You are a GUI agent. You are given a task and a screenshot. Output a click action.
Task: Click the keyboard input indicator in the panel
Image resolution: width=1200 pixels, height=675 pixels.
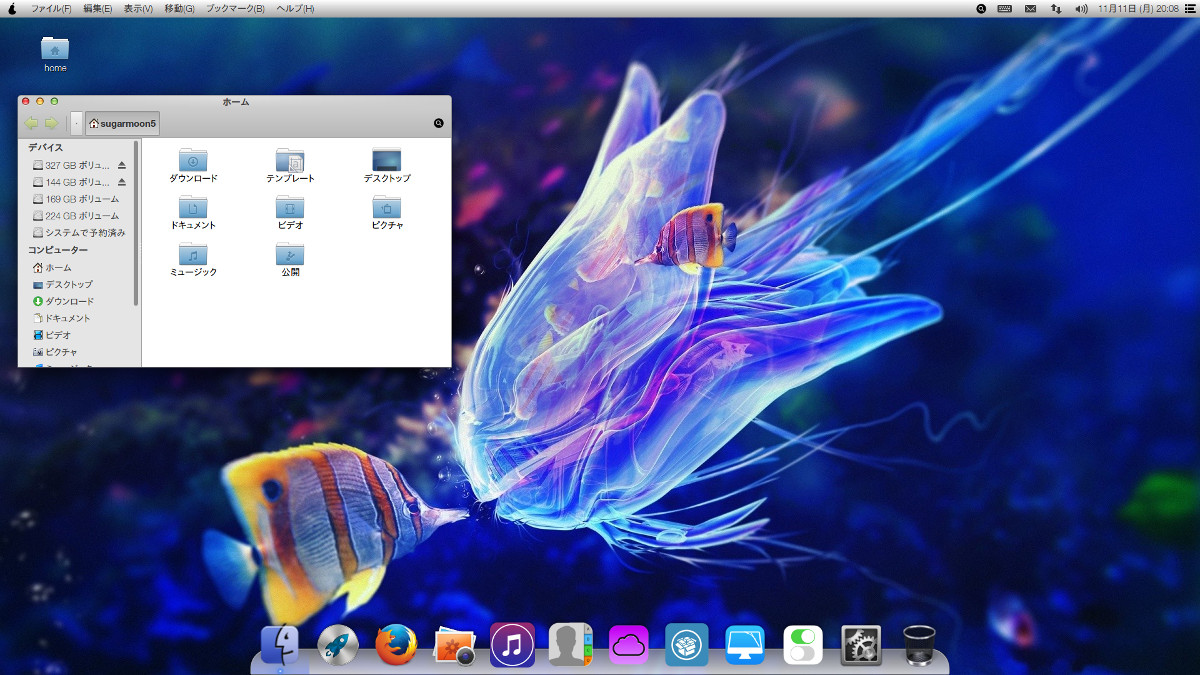tap(1004, 9)
